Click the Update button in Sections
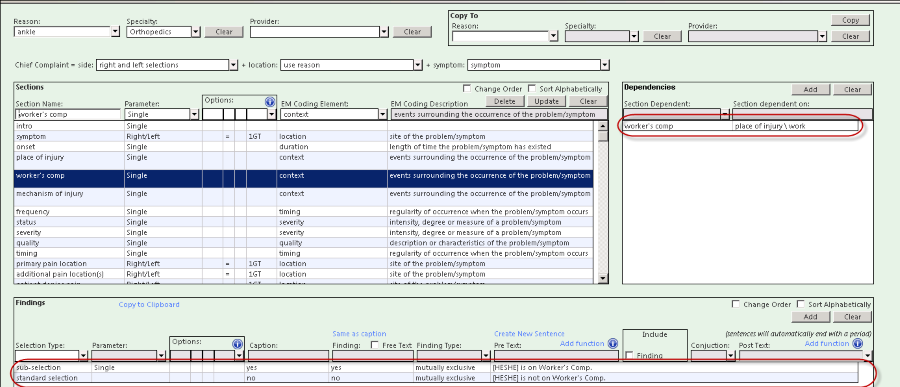This screenshot has height=387, width=900. 546,102
